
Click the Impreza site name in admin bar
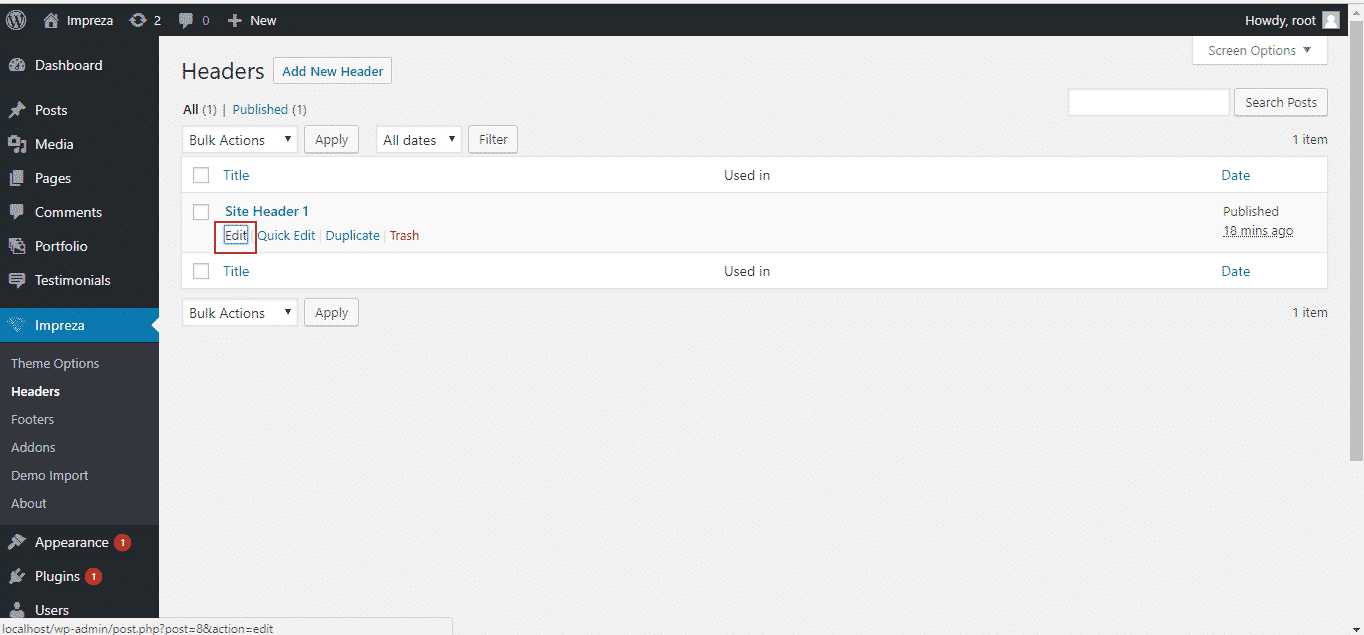pyautogui.click(x=90, y=20)
